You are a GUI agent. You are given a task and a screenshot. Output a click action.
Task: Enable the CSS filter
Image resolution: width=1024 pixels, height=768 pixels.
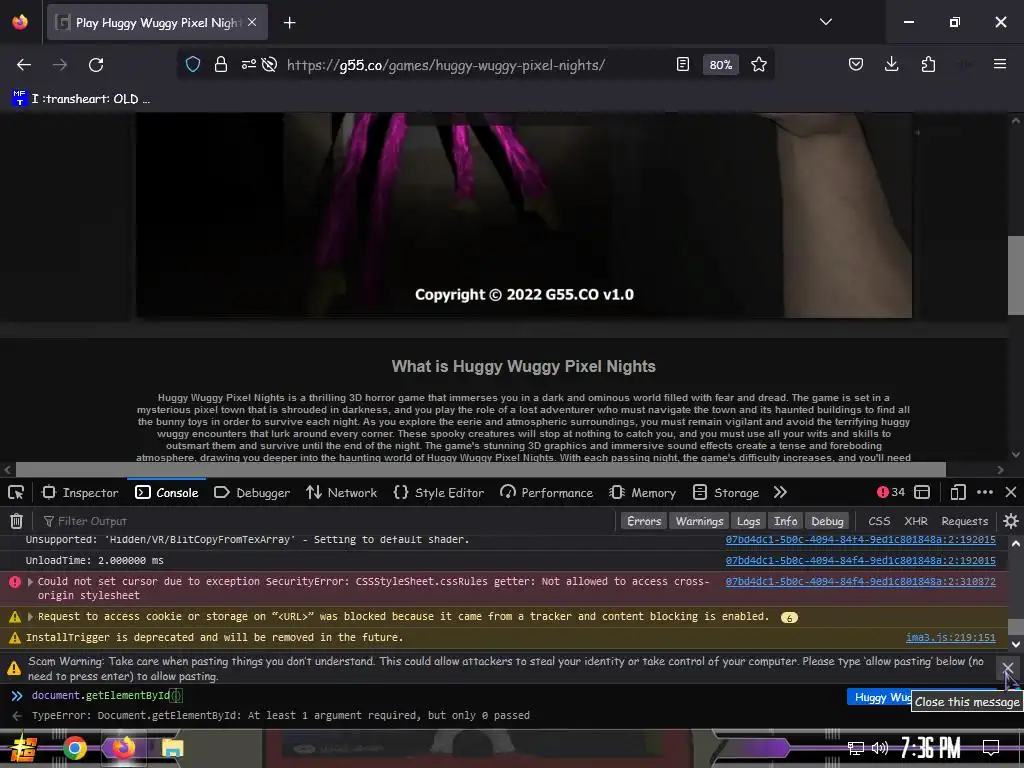tap(879, 521)
